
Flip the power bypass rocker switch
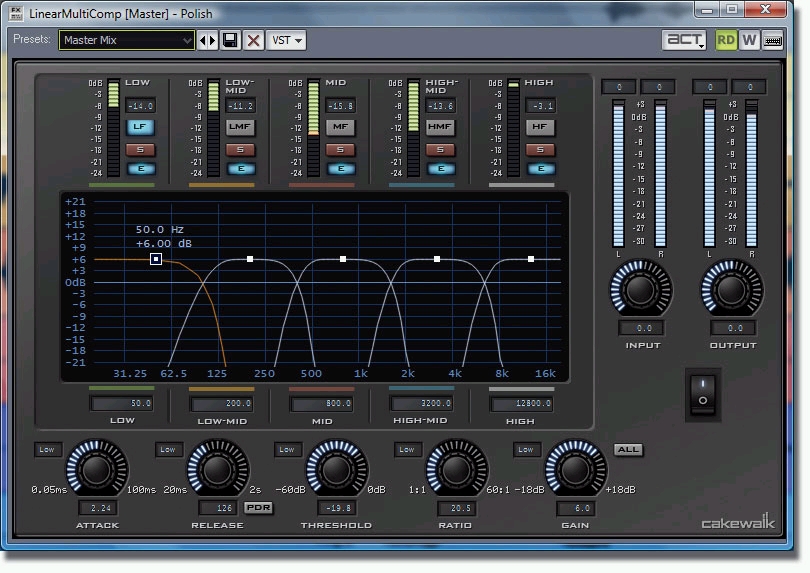tap(703, 395)
